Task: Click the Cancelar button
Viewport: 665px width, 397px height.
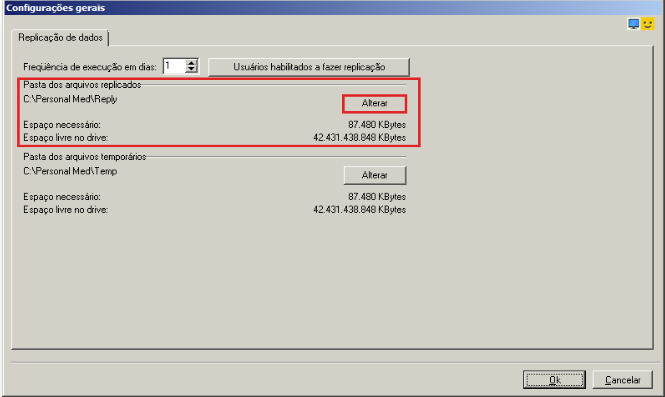Action: 622,380
